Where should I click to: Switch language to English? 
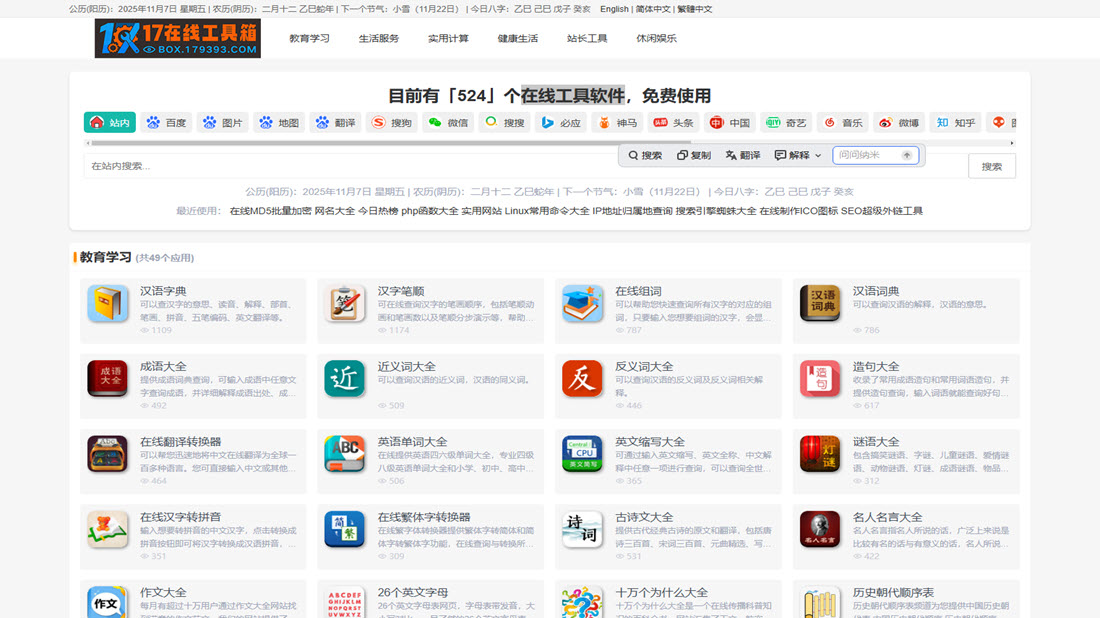614,9
